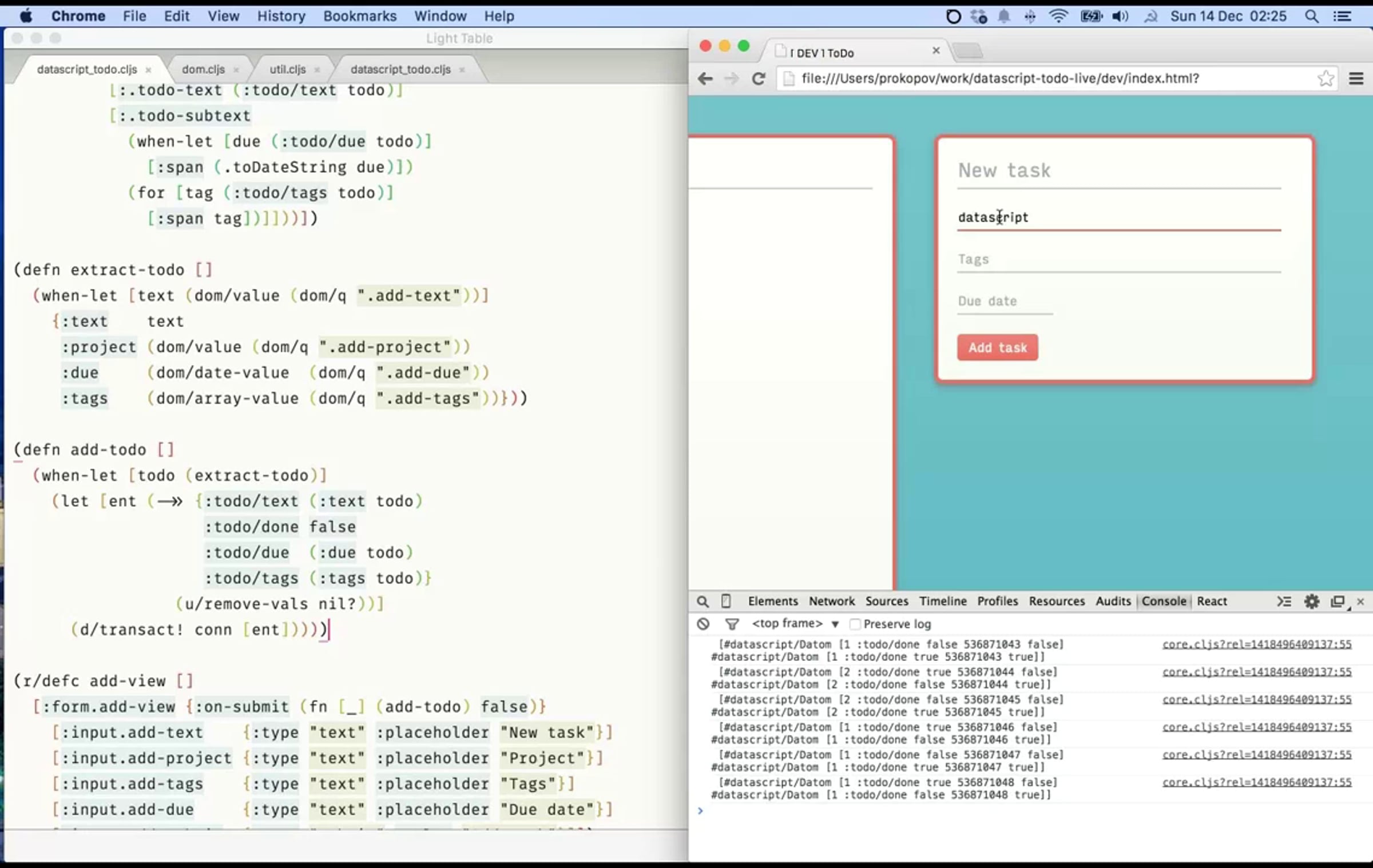Open the DevTools search magnifier icon
The image size is (1373, 868).
click(703, 602)
